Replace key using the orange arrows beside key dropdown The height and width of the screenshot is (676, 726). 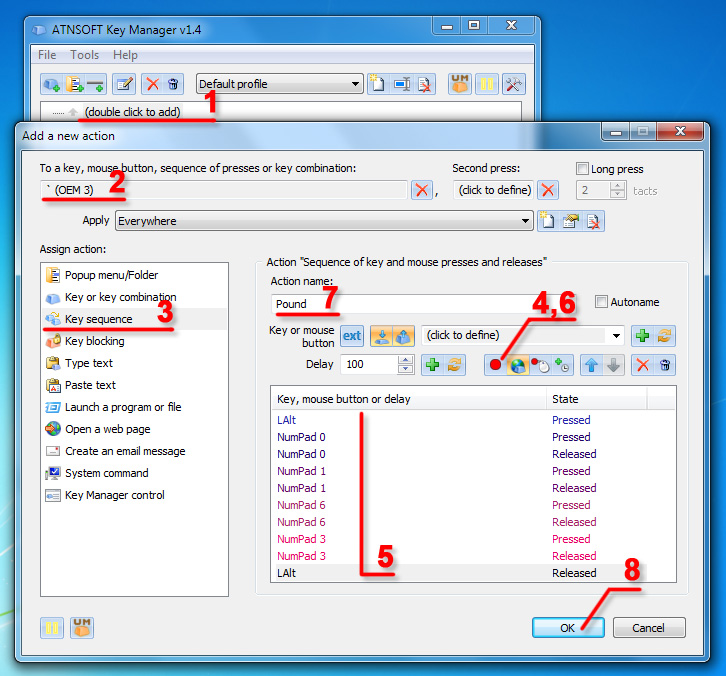(x=664, y=336)
